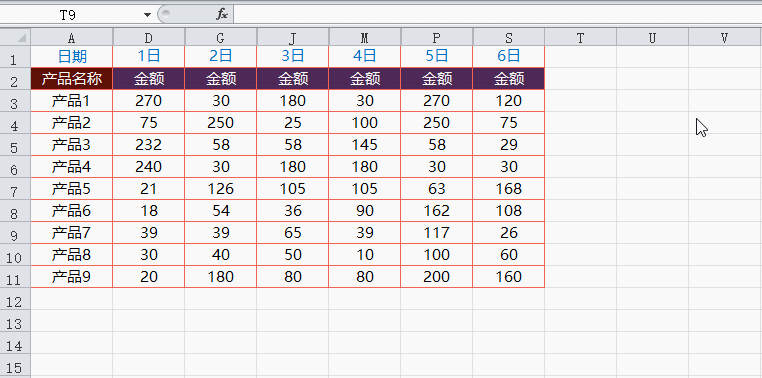Click 产品9 value 200
The image size is (762, 378).
(x=436, y=276)
